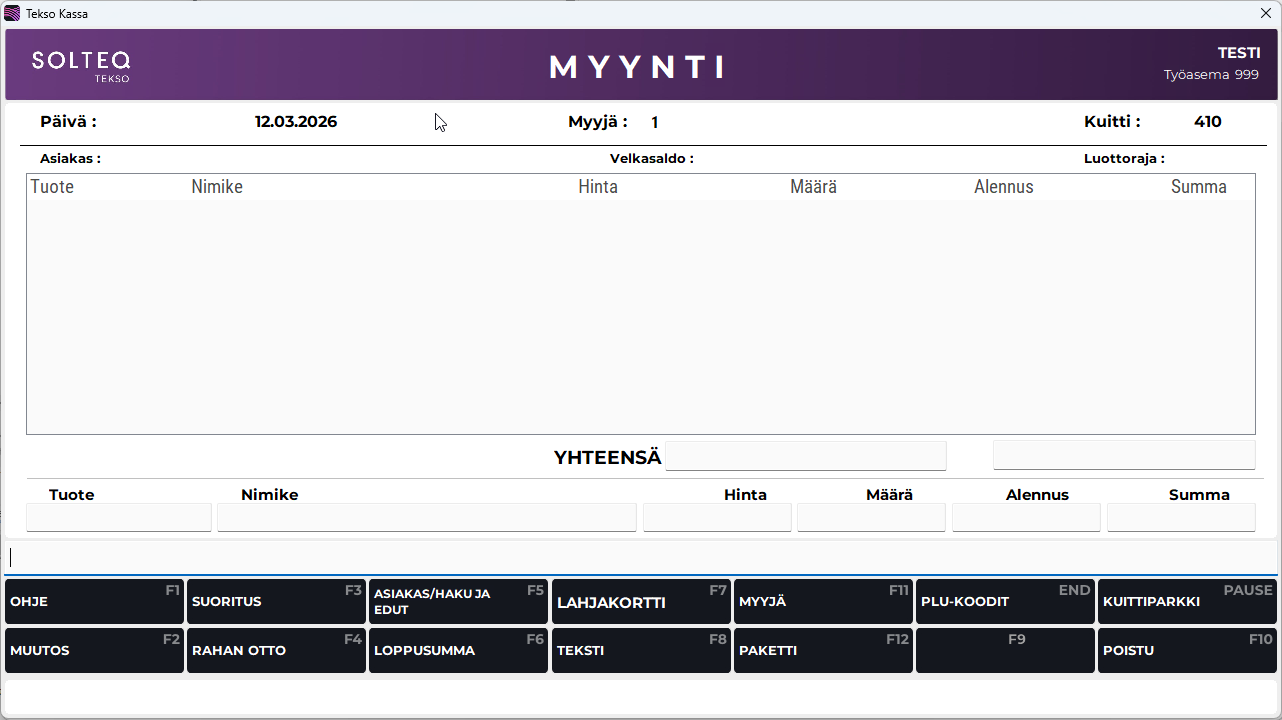Image resolution: width=1282 pixels, height=720 pixels.
Task: Click the YHTEENSÄ total field
Action: (806, 456)
